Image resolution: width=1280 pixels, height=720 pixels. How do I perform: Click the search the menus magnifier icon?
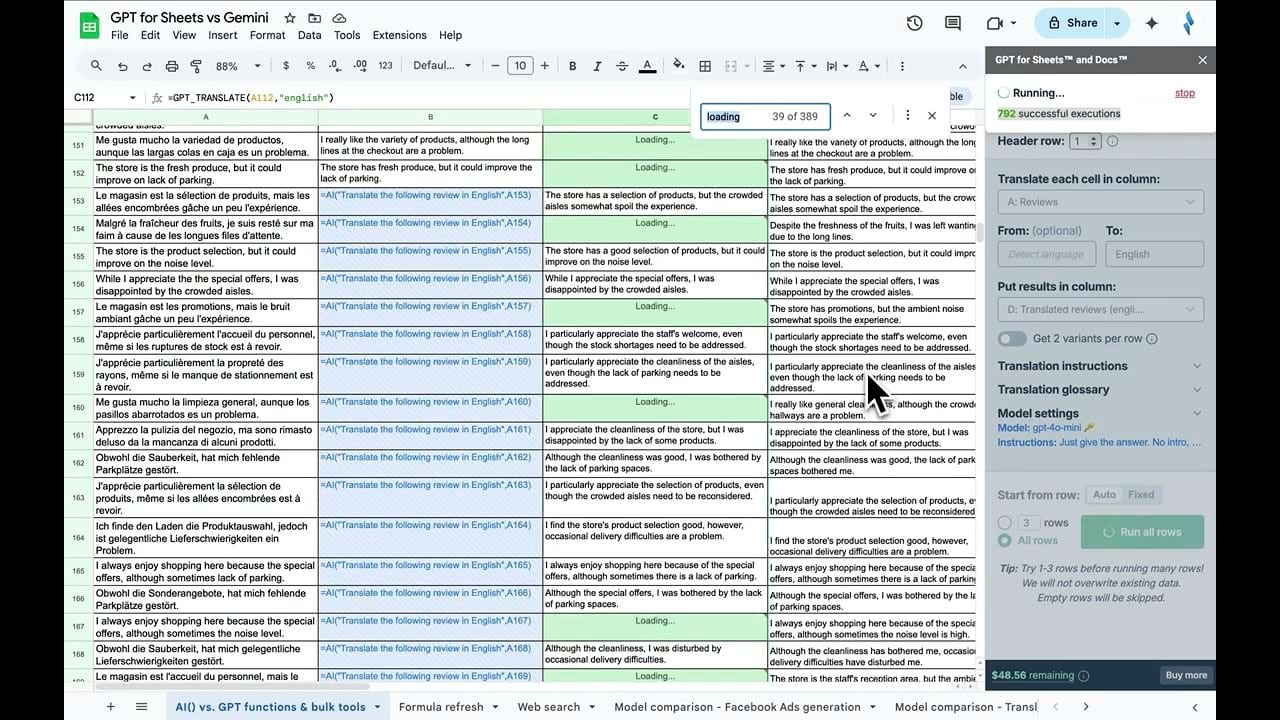(x=96, y=66)
